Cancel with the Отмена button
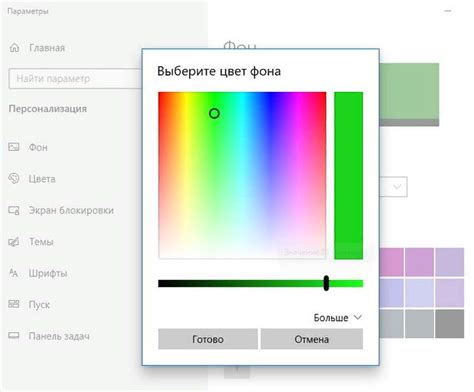The image size is (474, 392). (312, 339)
